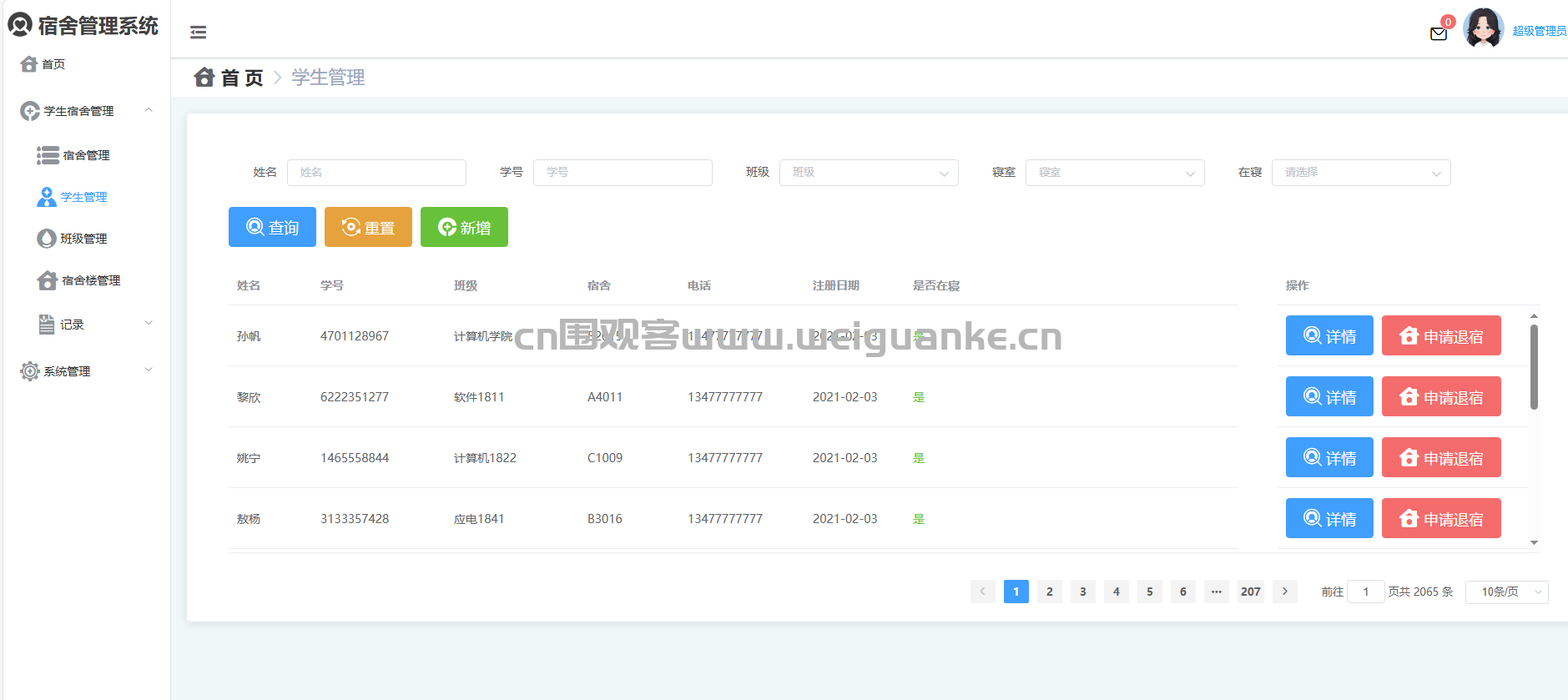Click class cell 计算机1822

point(485,458)
